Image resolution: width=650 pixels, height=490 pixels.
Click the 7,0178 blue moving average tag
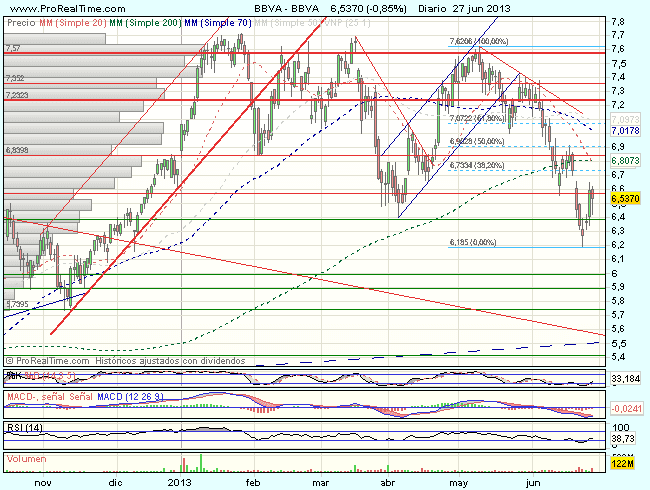[624, 131]
